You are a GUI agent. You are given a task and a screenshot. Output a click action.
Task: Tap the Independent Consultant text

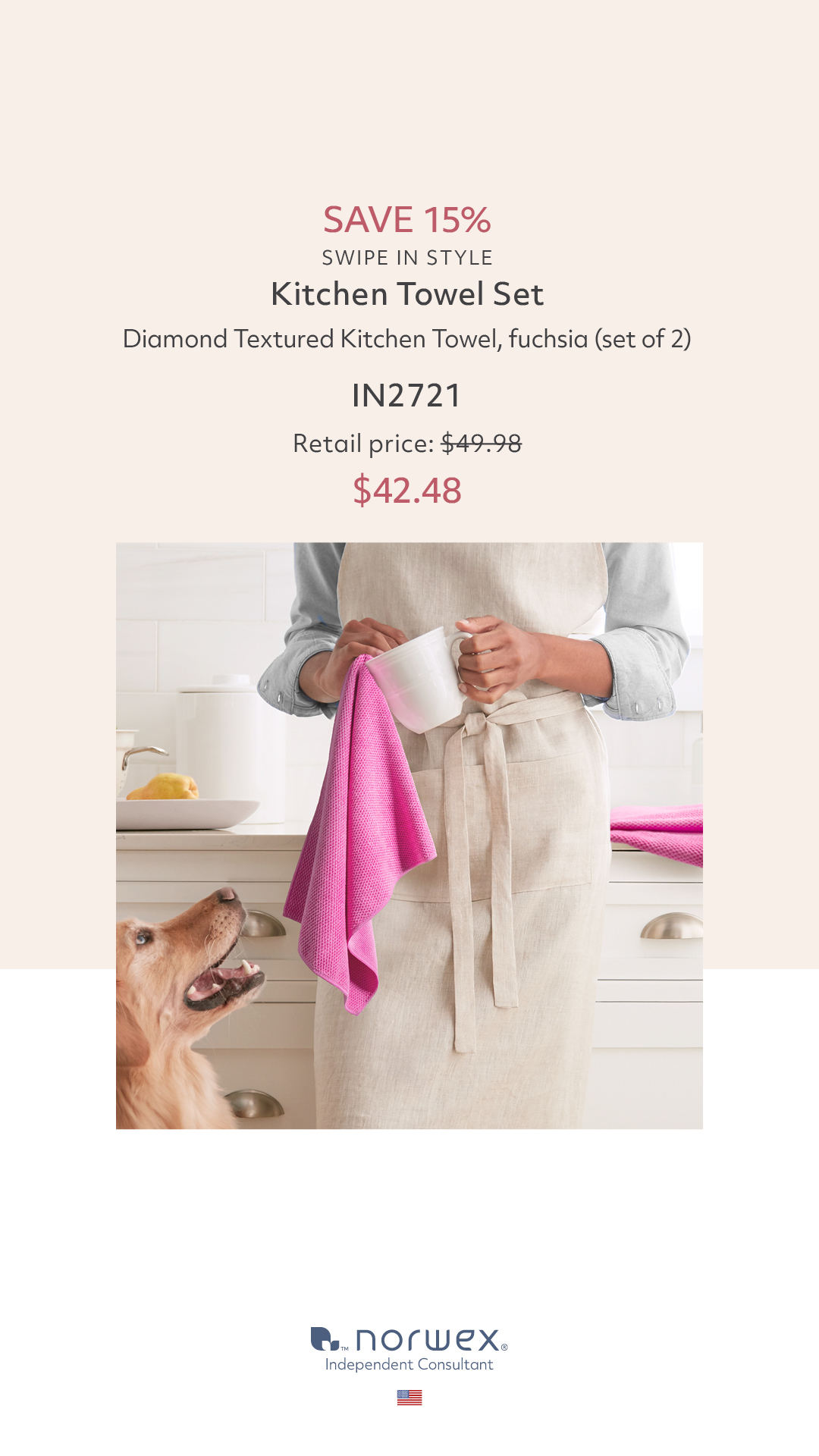point(409,1364)
